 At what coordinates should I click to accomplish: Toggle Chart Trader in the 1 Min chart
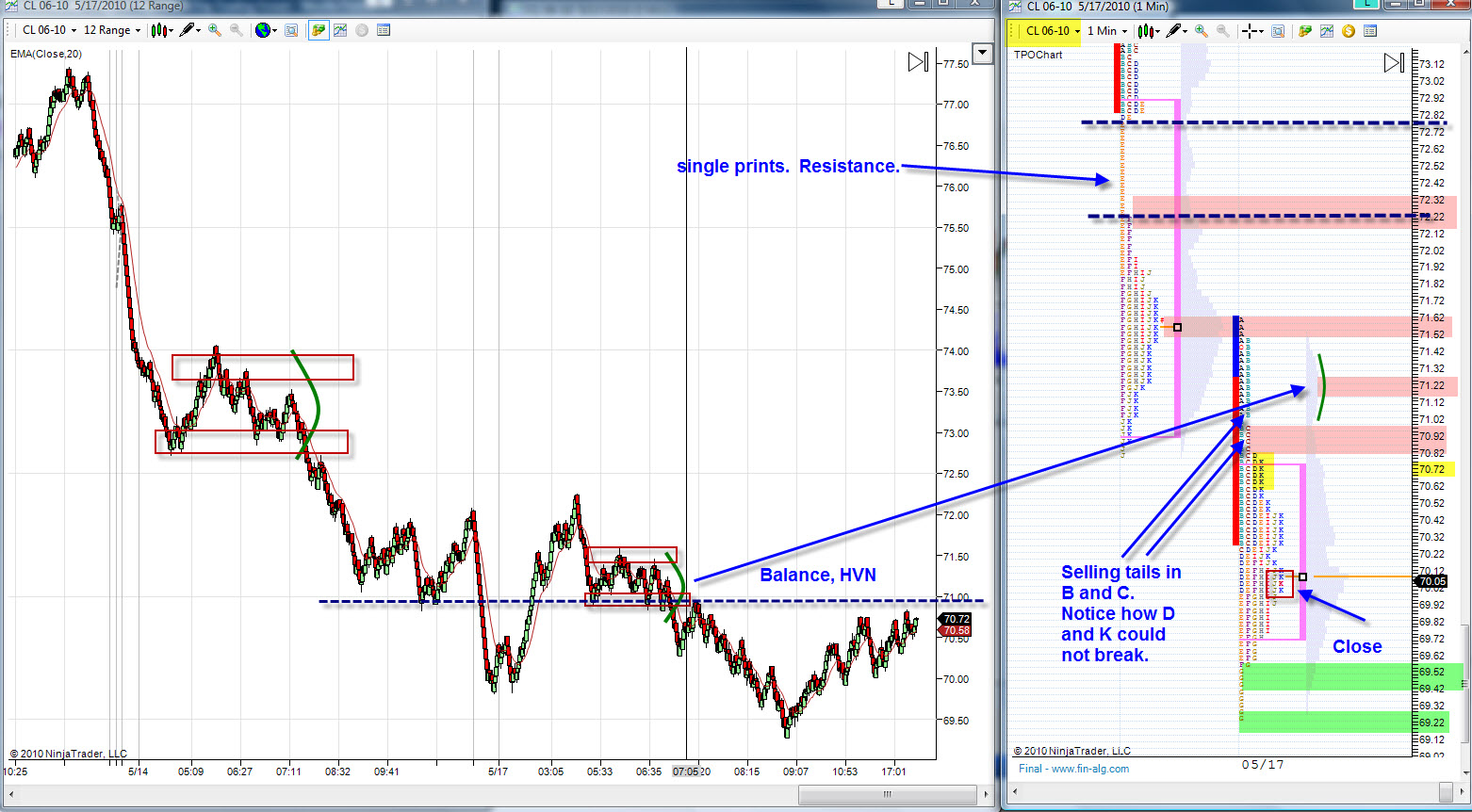[1305, 31]
